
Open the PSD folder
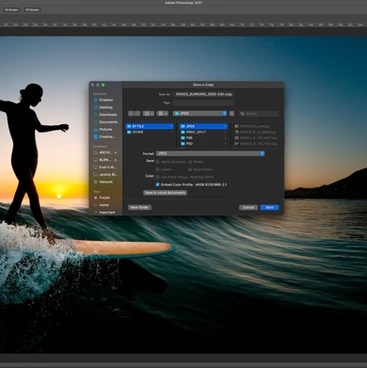(x=203, y=143)
